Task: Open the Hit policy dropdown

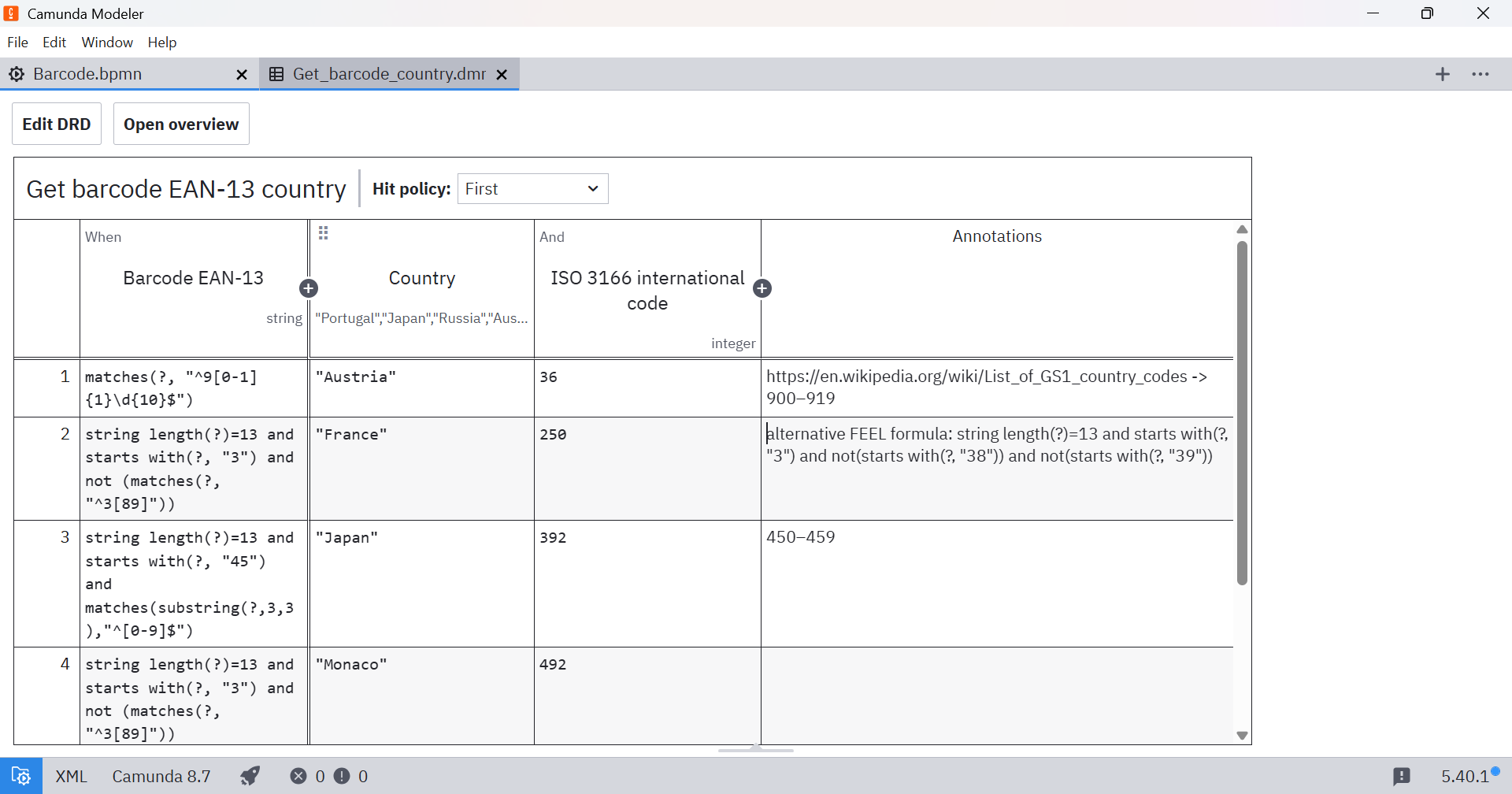Action: click(x=532, y=189)
